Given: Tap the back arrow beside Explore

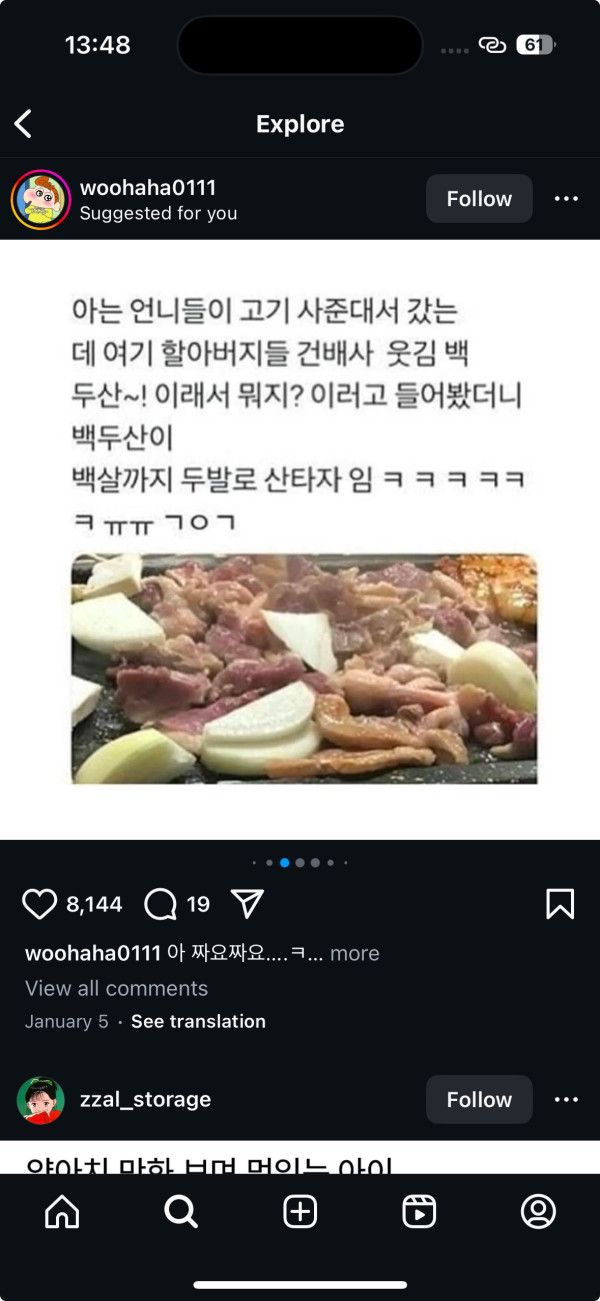Looking at the screenshot, I should pyautogui.click(x=23, y=124).
